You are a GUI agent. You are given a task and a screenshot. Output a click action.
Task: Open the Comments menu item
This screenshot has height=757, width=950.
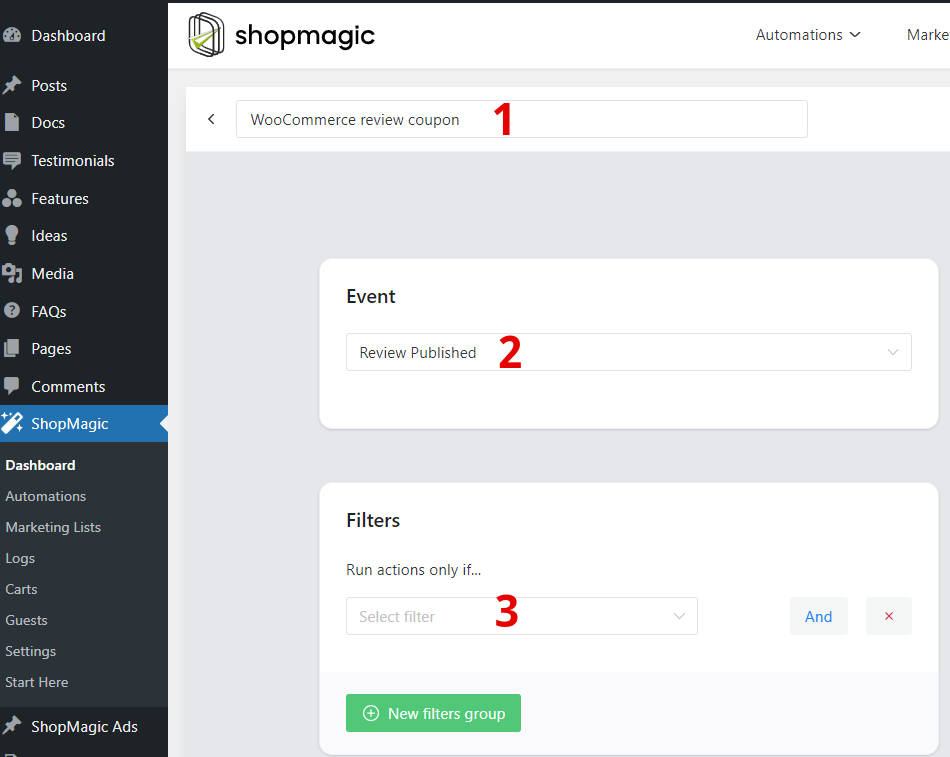coord(84,386)
